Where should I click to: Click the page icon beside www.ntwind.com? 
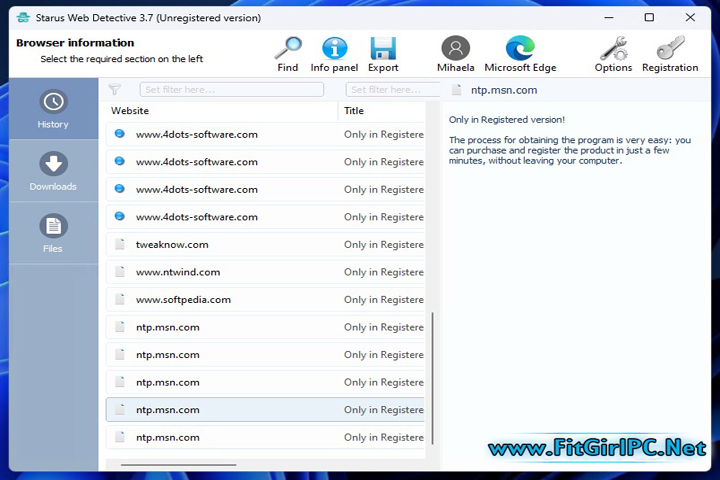click(120, 271)
